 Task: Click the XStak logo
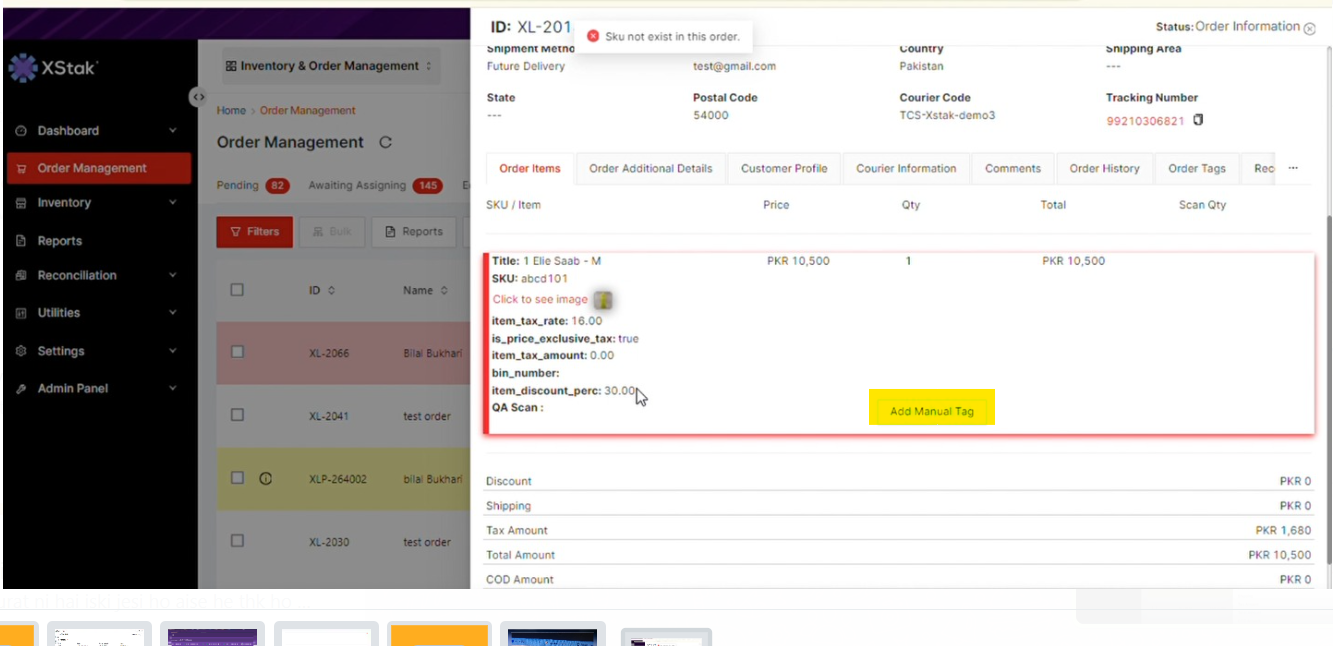click(54, 68)
